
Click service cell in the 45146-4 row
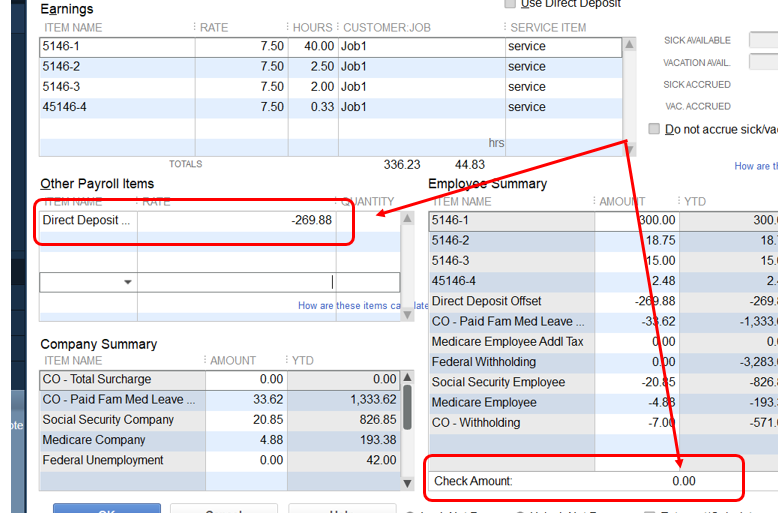point(564,107)
